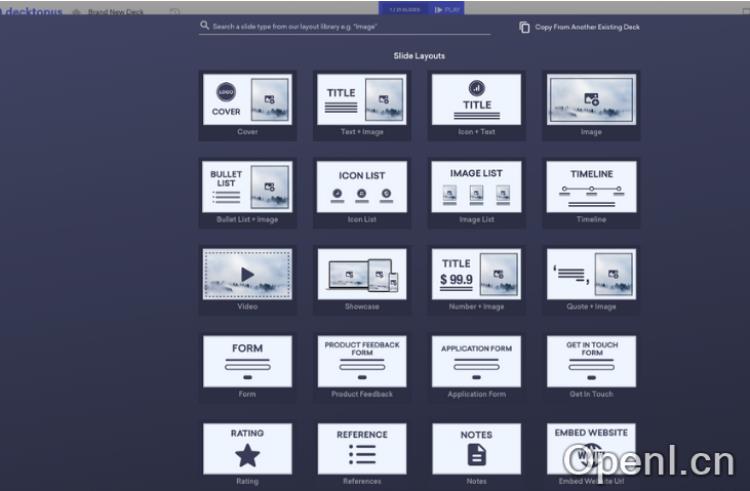Pick the Icon + Text slide layout
Screen dimensions: 750x491
click(x=476, y=100)
